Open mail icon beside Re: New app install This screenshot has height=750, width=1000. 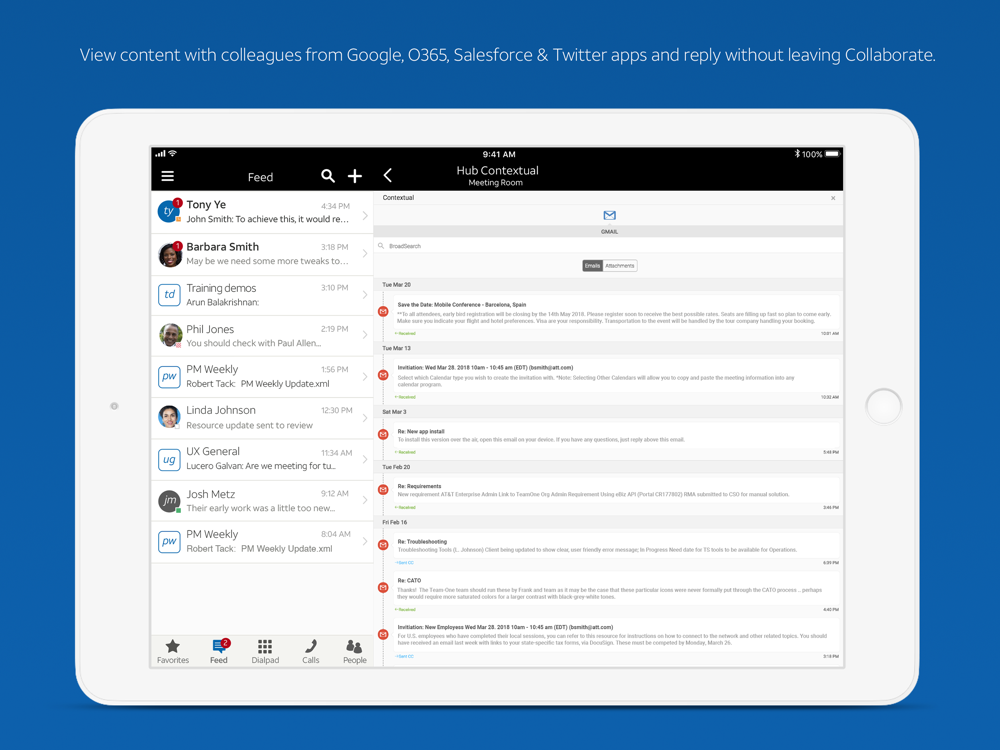[x=383, y=434]
